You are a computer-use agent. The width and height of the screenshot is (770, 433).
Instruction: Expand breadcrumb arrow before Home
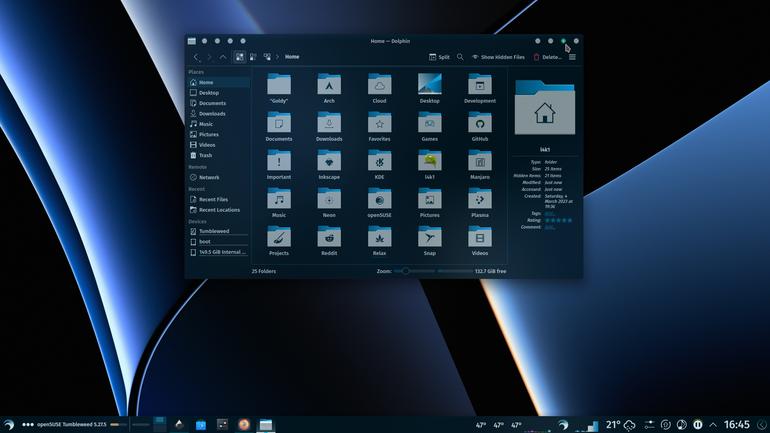pos(277,57)
